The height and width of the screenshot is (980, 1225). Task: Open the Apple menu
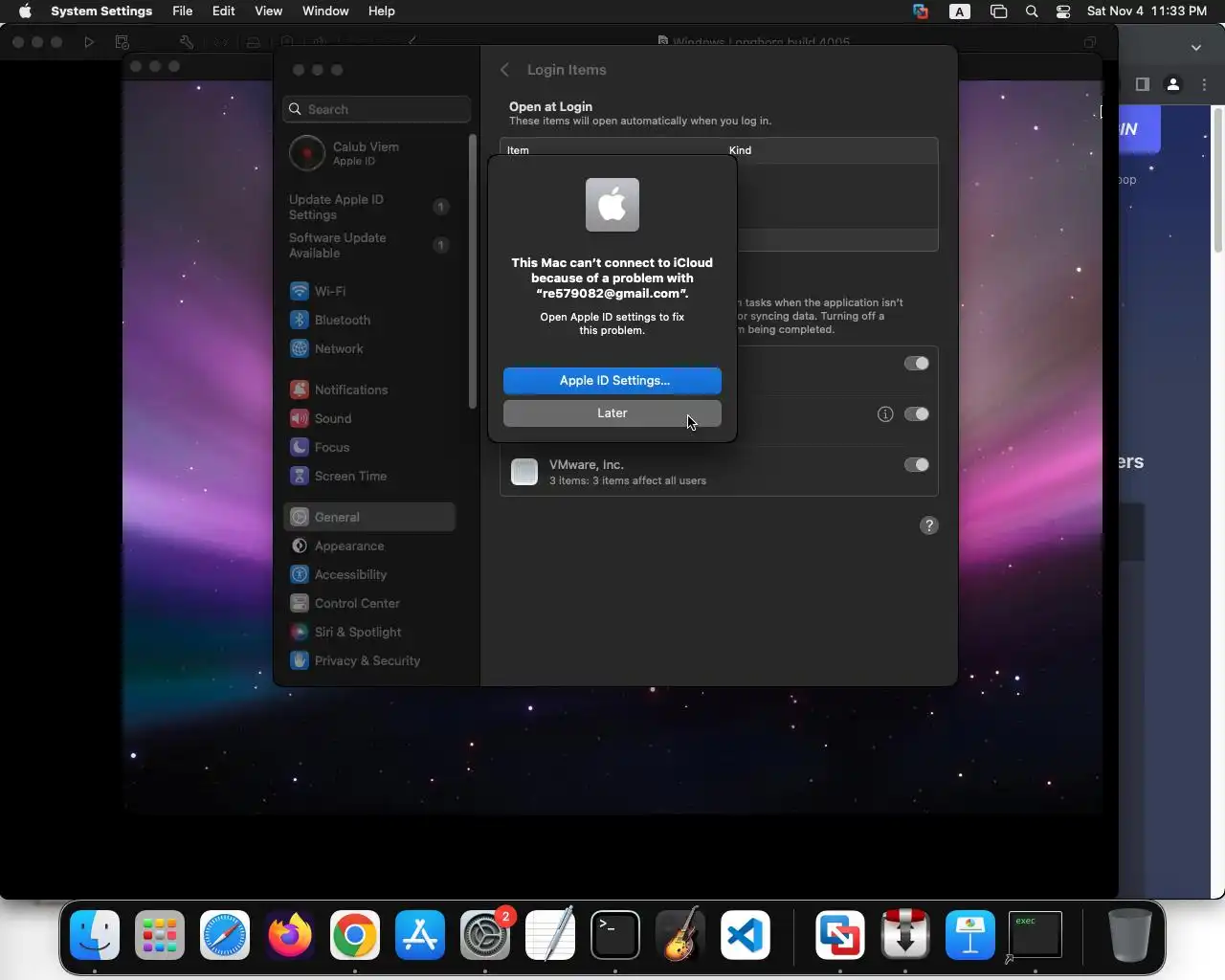point(25,11)
